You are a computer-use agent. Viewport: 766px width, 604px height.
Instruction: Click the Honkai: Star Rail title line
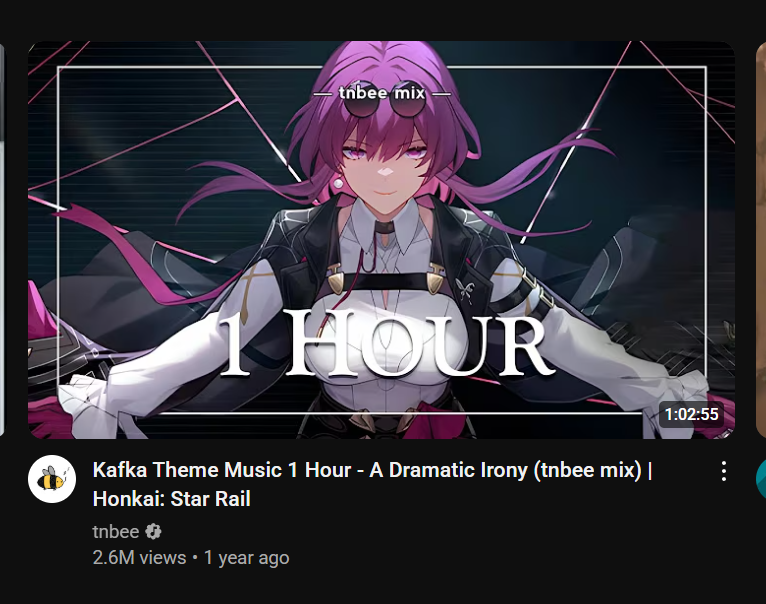pos(171,499)
